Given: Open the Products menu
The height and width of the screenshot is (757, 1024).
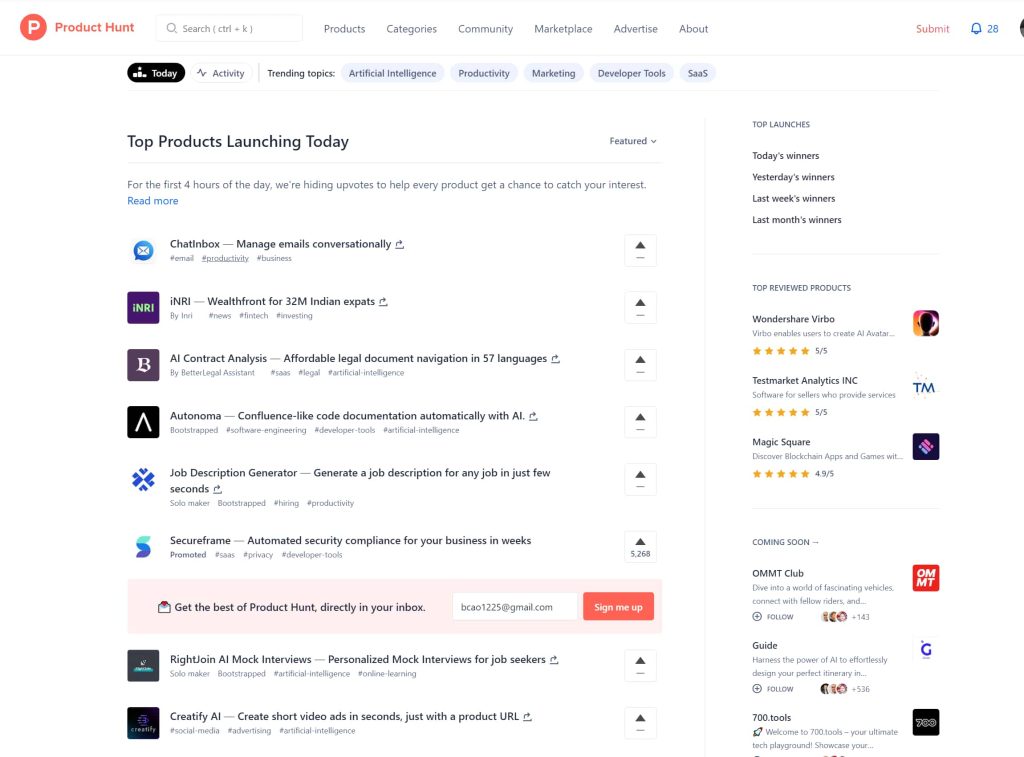Looking at the screenshot, I should [x=344, y=29].
